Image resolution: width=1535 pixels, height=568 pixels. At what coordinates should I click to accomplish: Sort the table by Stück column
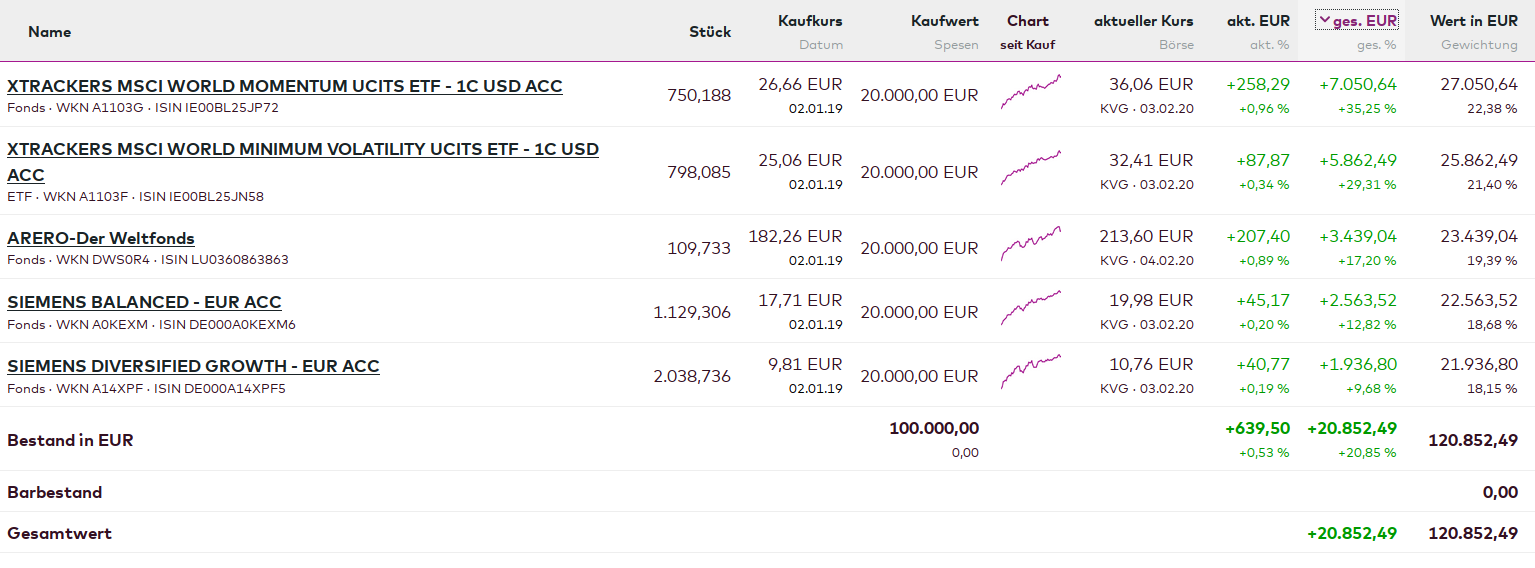pyautogui.click(x=710, y=32)
